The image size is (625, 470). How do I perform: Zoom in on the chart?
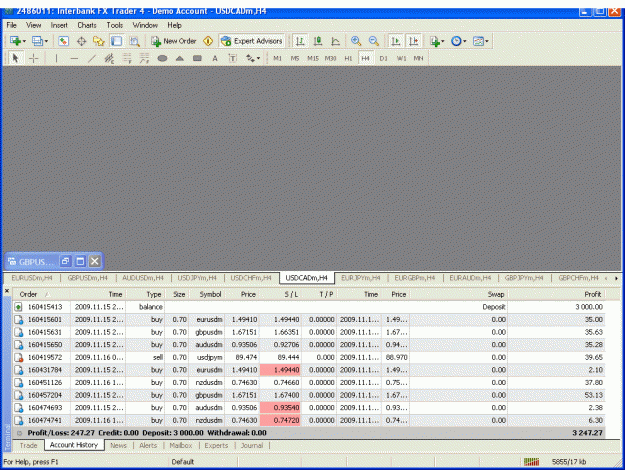click(356, 41)
